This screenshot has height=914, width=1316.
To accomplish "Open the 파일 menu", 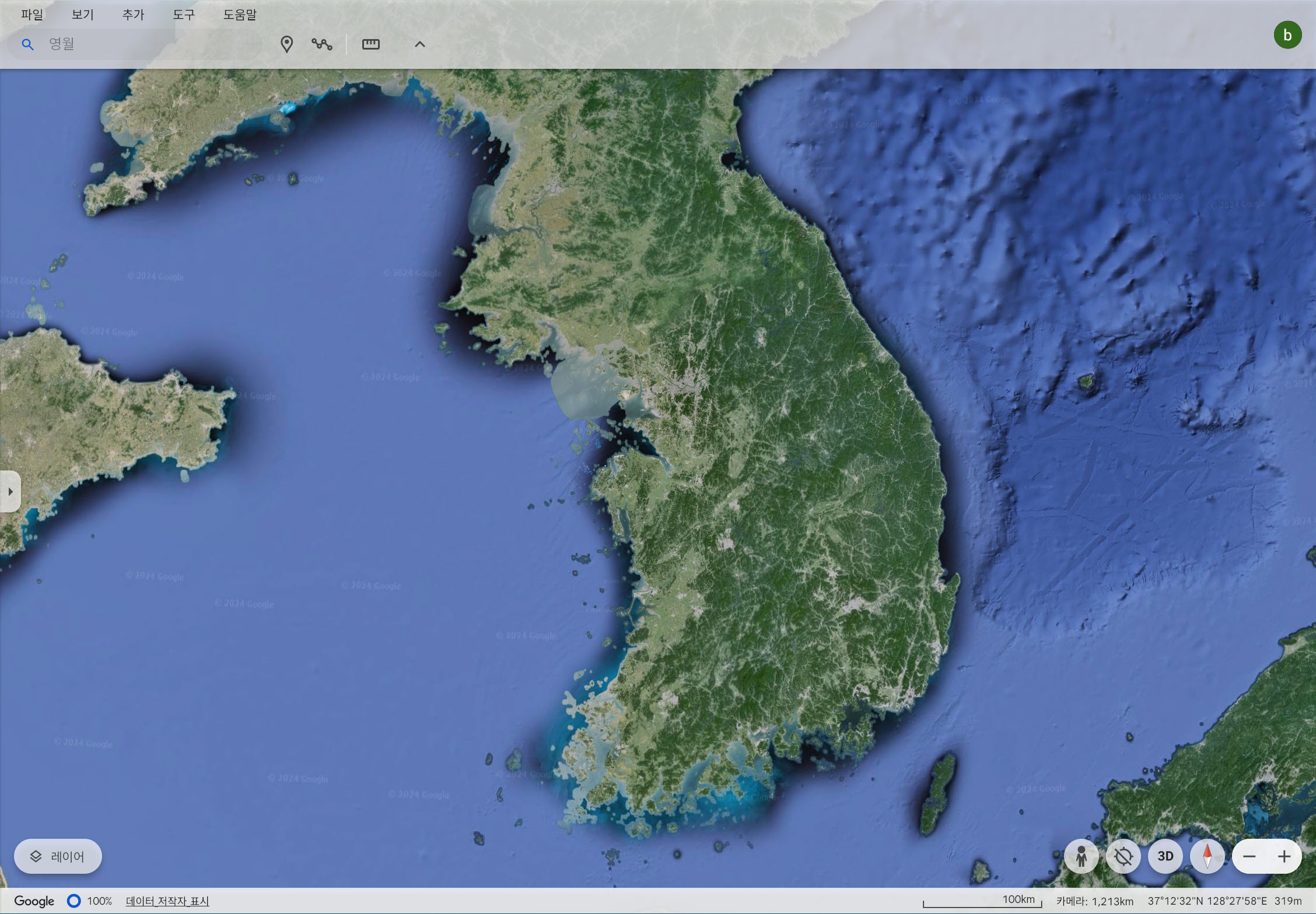I will (x=32, y=15).
